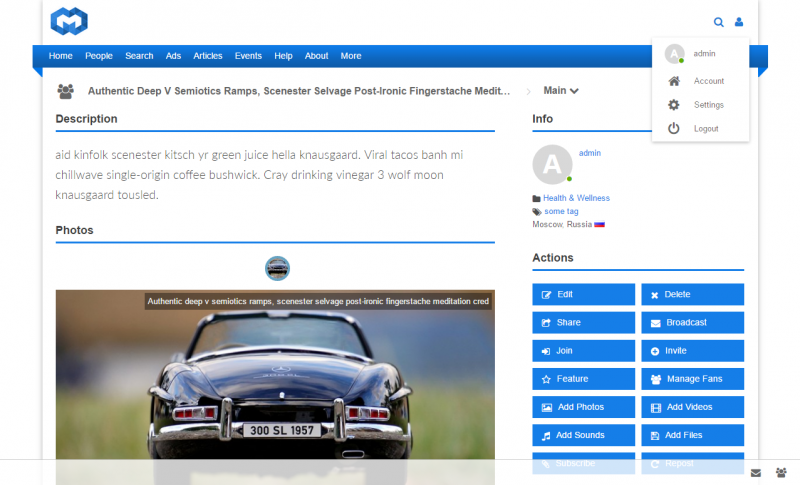Click the Add Sounds button
Screen dimensions: 800x485
[x=584, y=435]
